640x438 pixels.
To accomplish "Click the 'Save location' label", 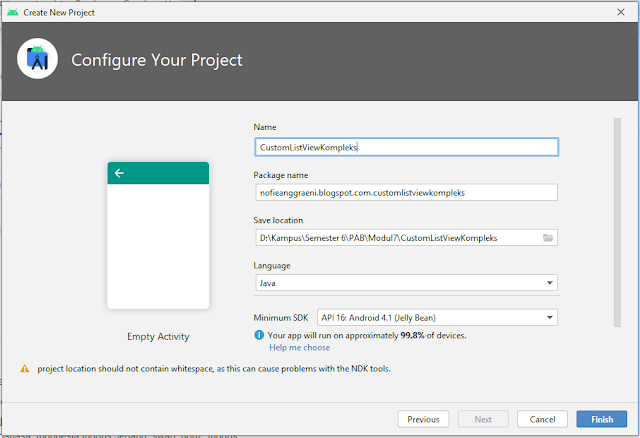I will (278, 220).
